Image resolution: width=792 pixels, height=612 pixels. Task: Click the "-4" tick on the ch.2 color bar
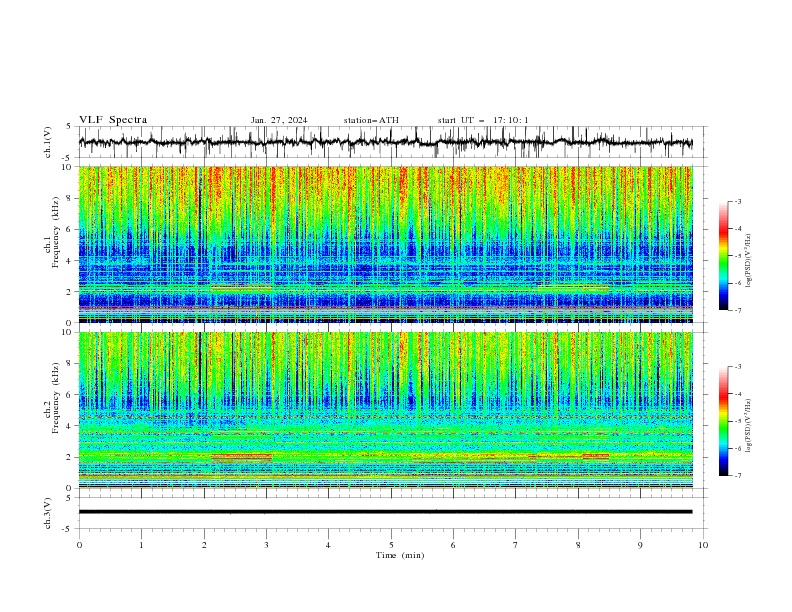point(738,394)
